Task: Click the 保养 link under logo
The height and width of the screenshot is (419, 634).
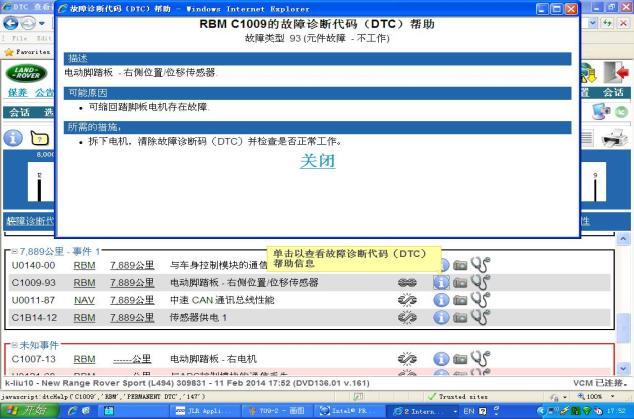Action: tap(17, 93)
